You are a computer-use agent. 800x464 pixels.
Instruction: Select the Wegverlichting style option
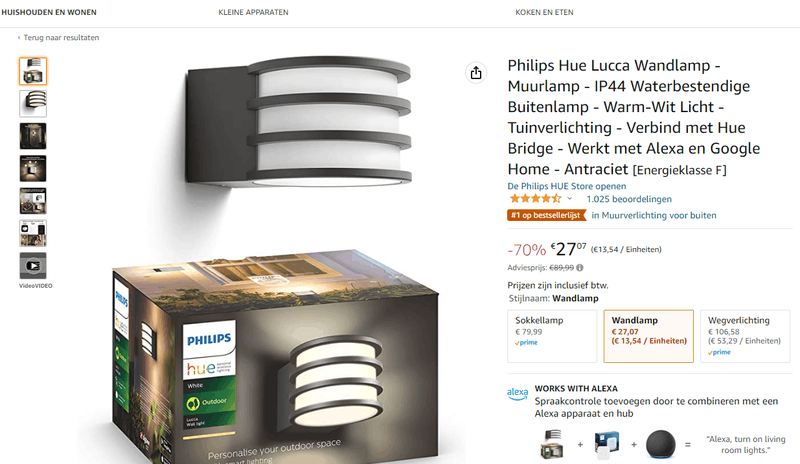(745, 336)
